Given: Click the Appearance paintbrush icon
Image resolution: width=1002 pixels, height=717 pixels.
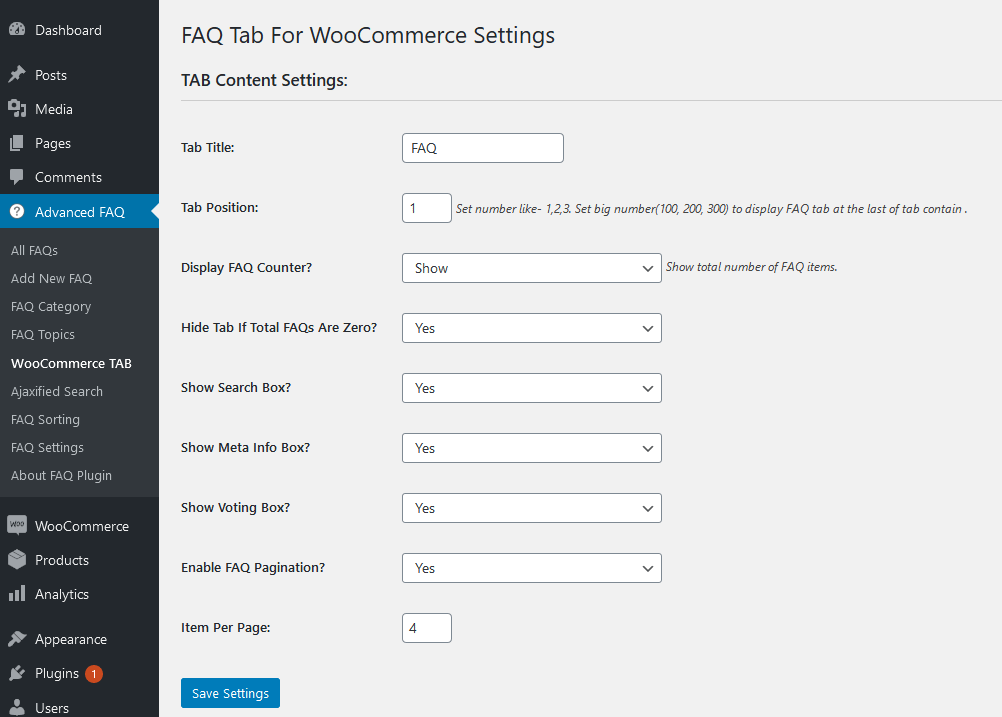Looking at the screenshot, I should [17, 638].
